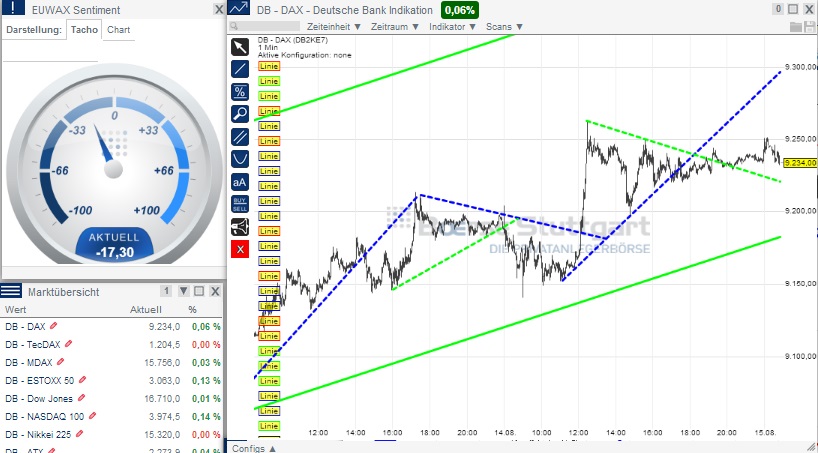
Task: Click the green 0,06% change badge
Action: [x=460, y=10]
